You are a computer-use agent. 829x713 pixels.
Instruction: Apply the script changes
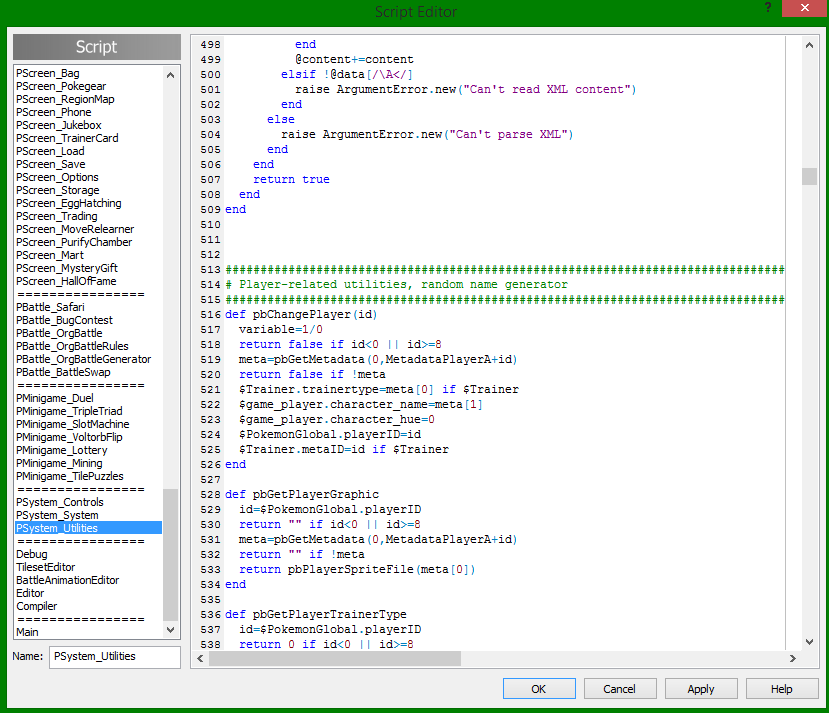701,689
